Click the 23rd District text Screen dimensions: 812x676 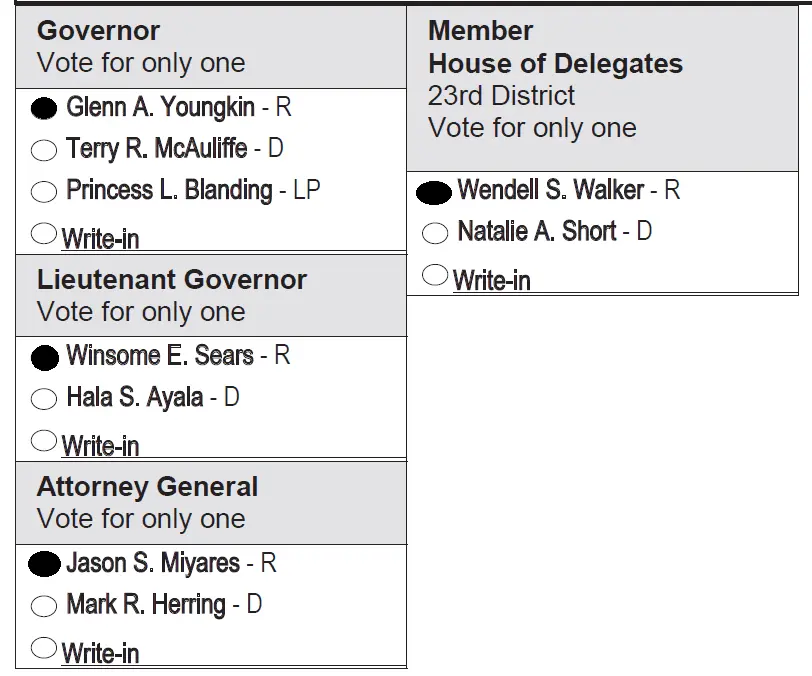coord(501,96)
